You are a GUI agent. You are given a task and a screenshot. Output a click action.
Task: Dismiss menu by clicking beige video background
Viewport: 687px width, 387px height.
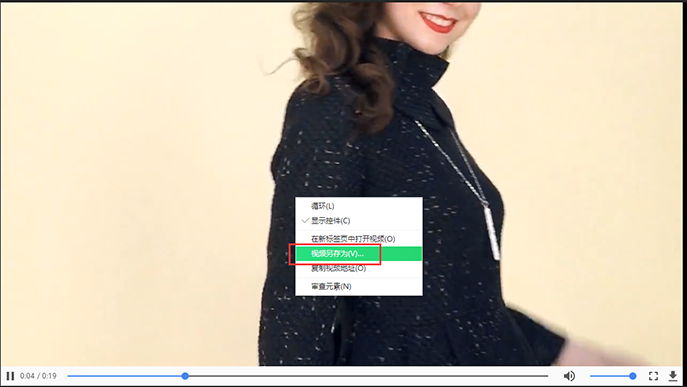point(131,175)
